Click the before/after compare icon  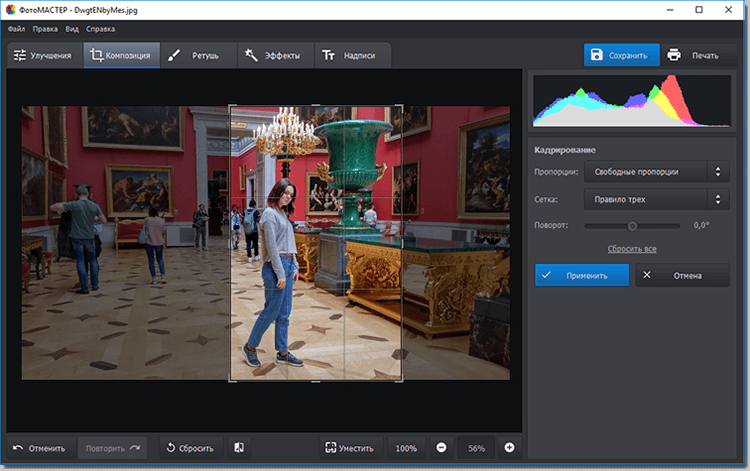(x=239, y=448)
